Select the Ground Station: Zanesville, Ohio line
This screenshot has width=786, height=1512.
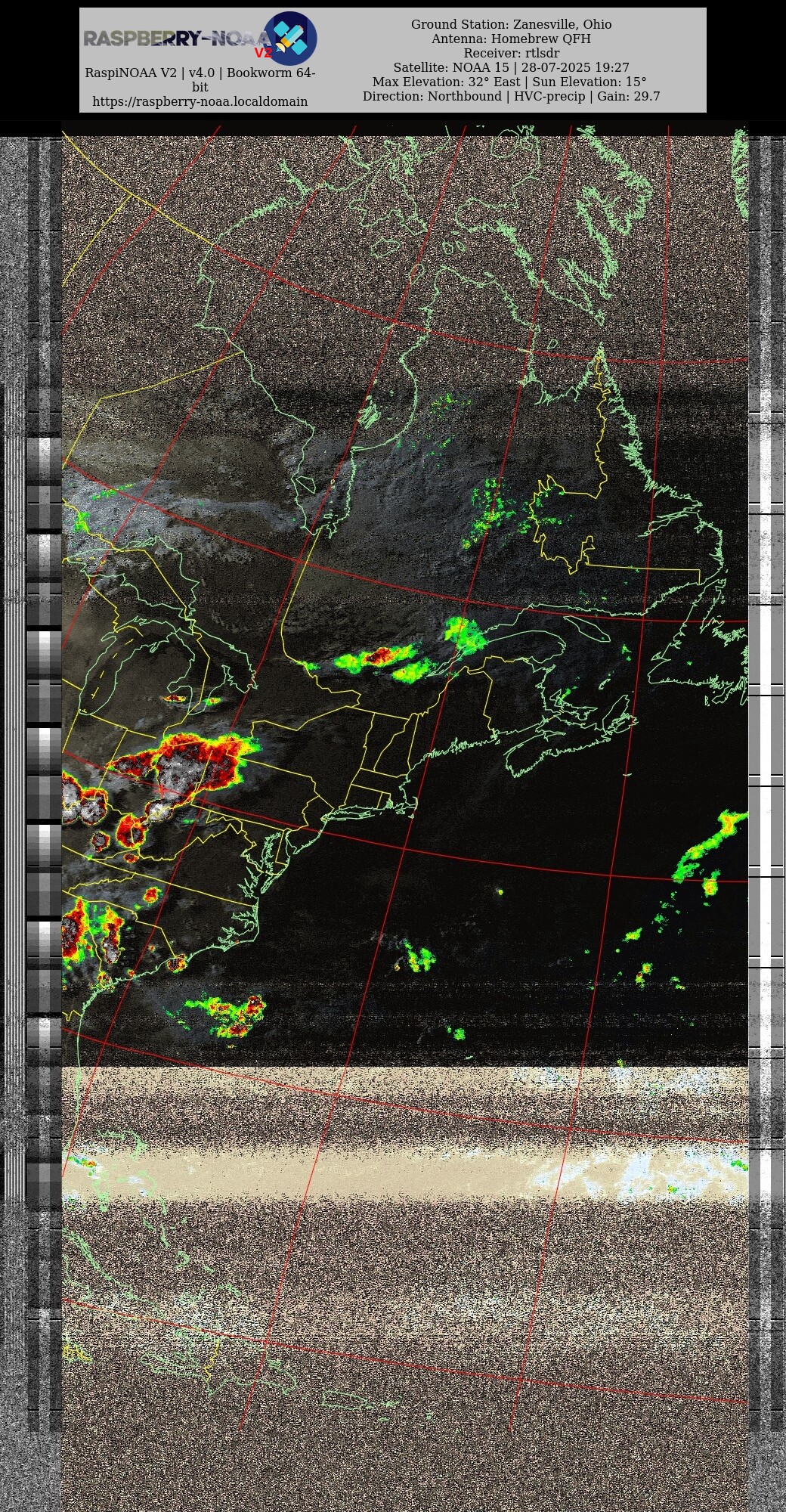511,24
